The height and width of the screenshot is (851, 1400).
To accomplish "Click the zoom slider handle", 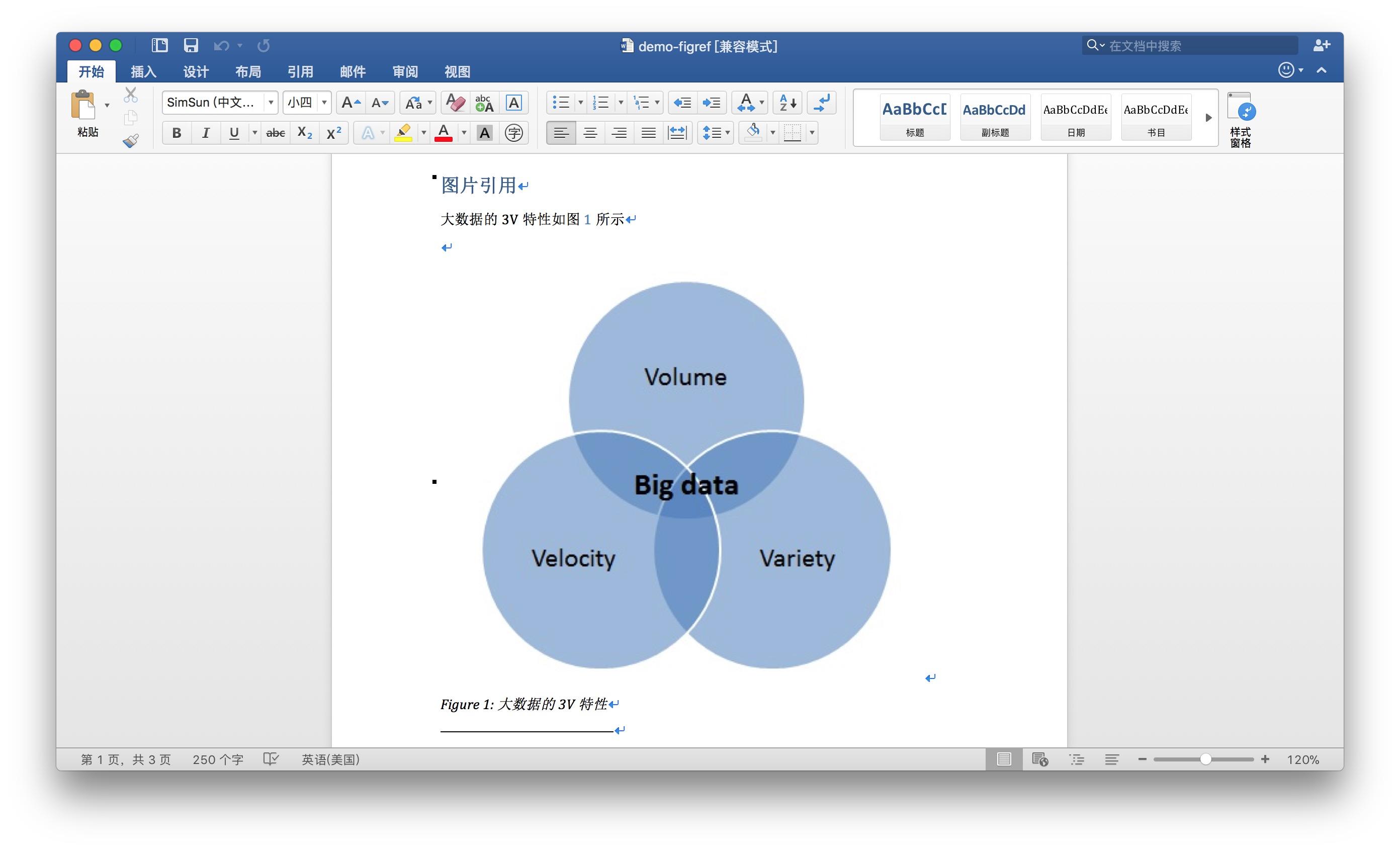I will coord(1205,759).
